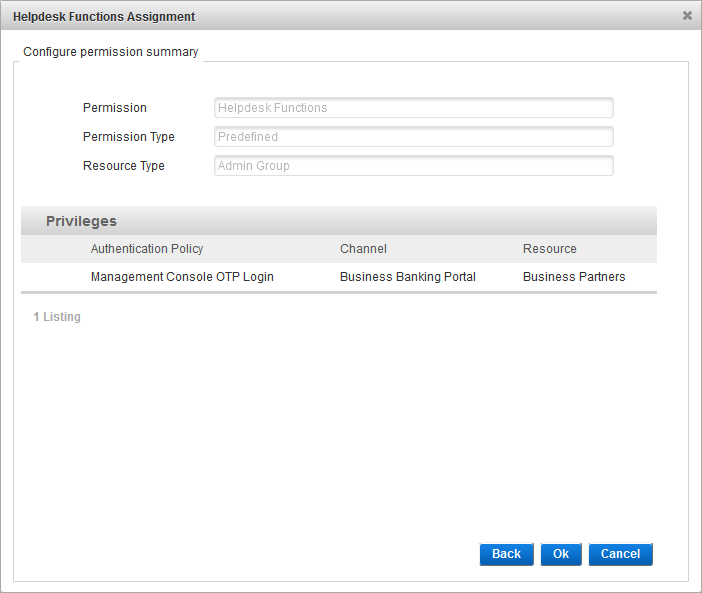The image size is (702, 593).
Task: Click the Resource column header
Action: click(550, 249)
